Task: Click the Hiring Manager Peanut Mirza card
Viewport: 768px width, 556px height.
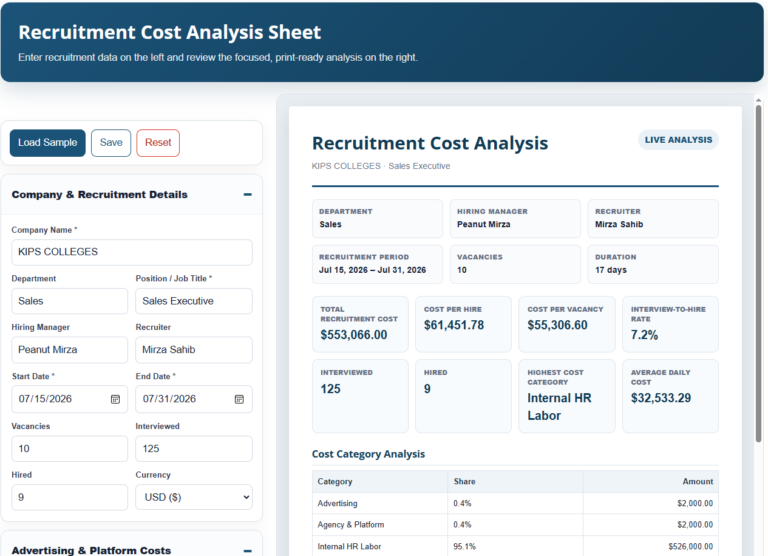Action: (515, 218)
